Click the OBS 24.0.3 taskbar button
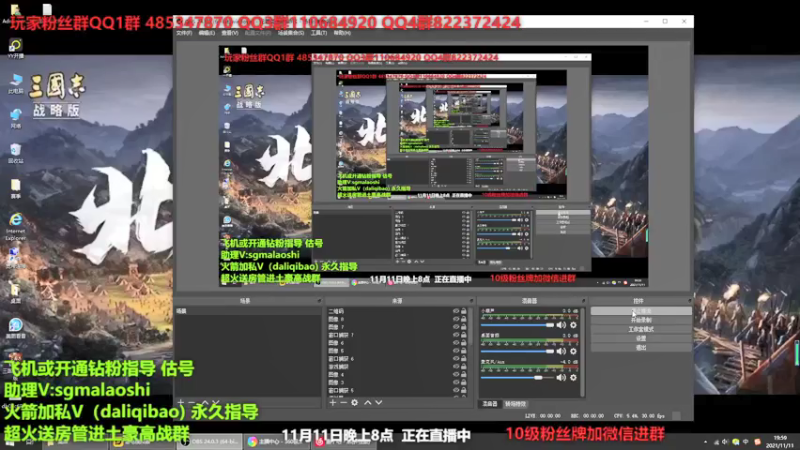Viewport: 800px width, 450px height. (209, 441)
